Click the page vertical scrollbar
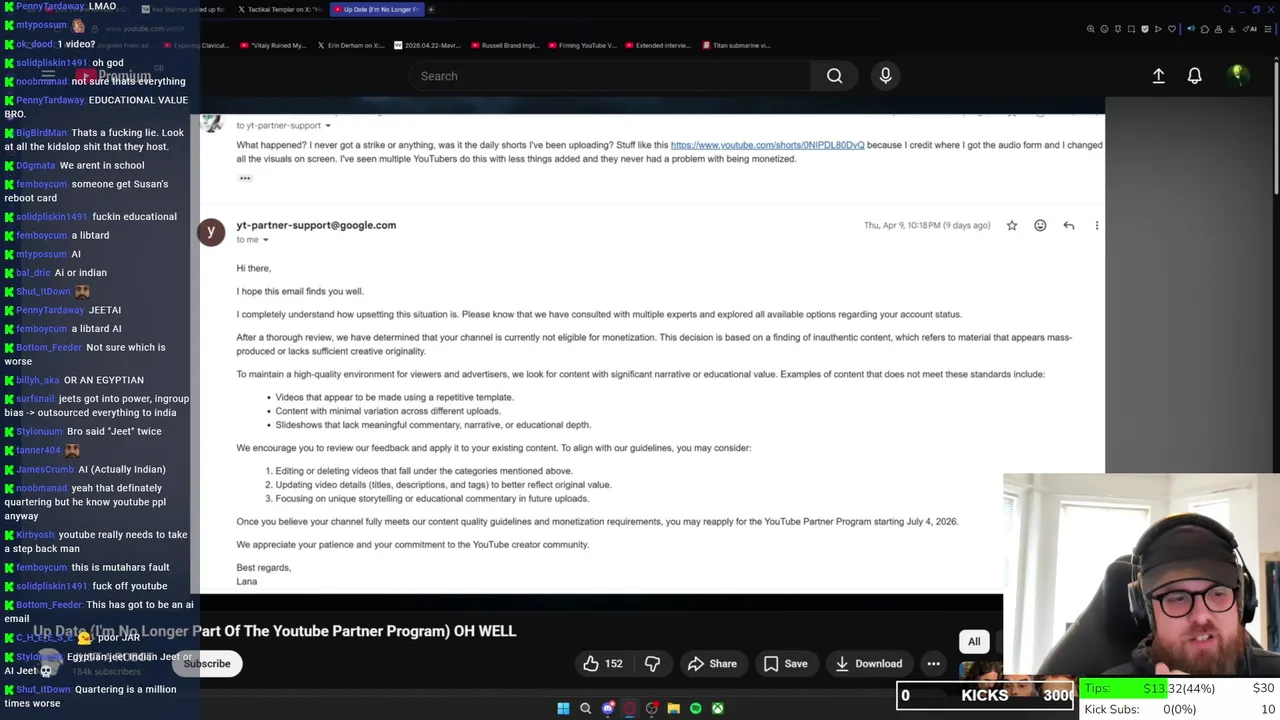 [1274, 130]
